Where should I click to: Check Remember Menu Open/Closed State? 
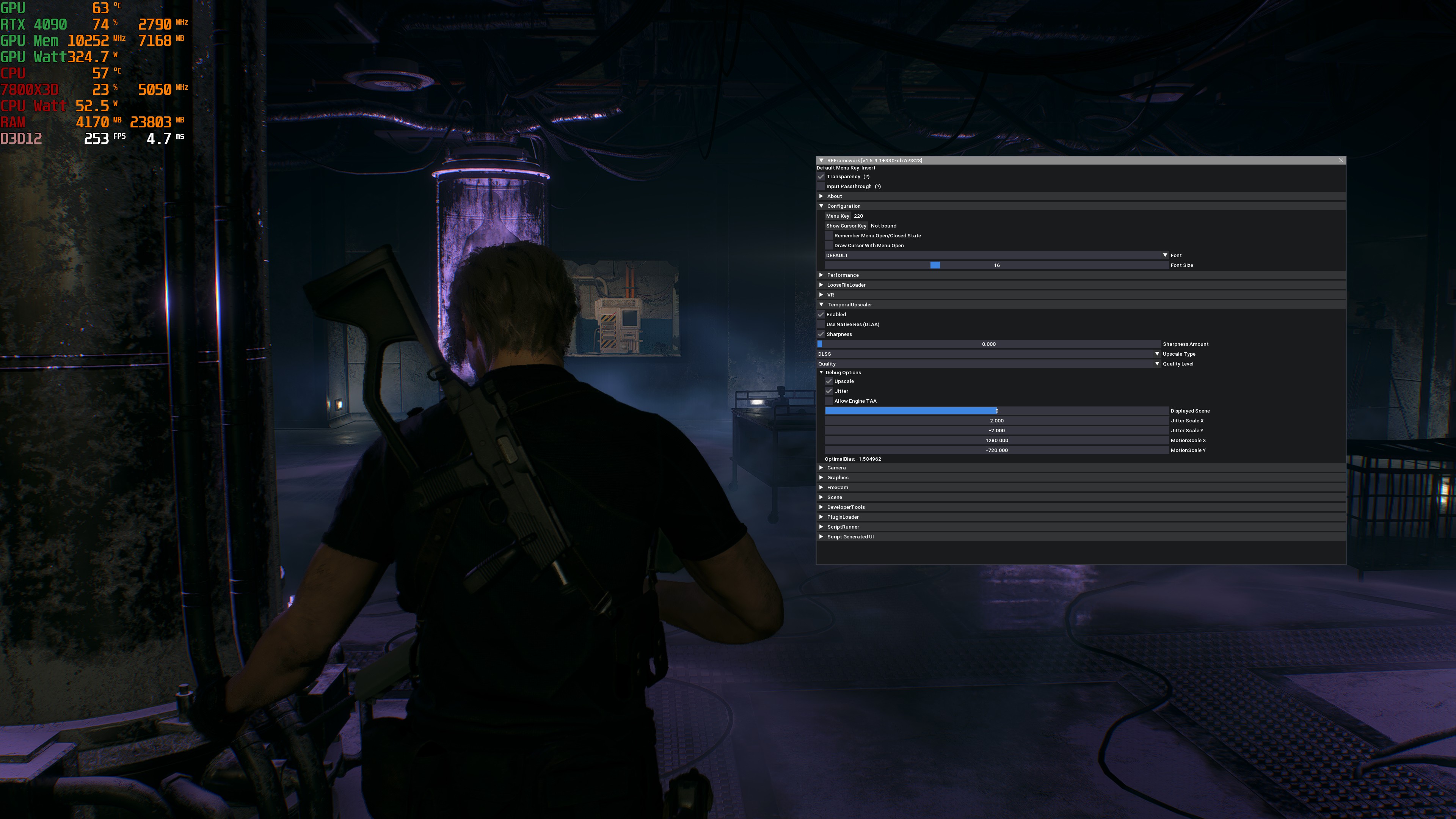click(x=828, y=236)
